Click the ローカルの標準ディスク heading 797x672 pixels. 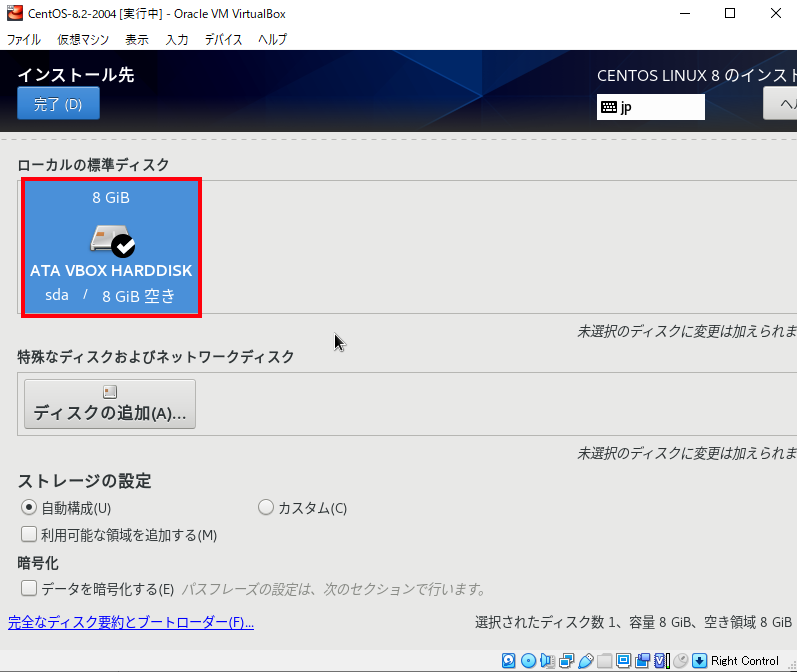point(93,165)
